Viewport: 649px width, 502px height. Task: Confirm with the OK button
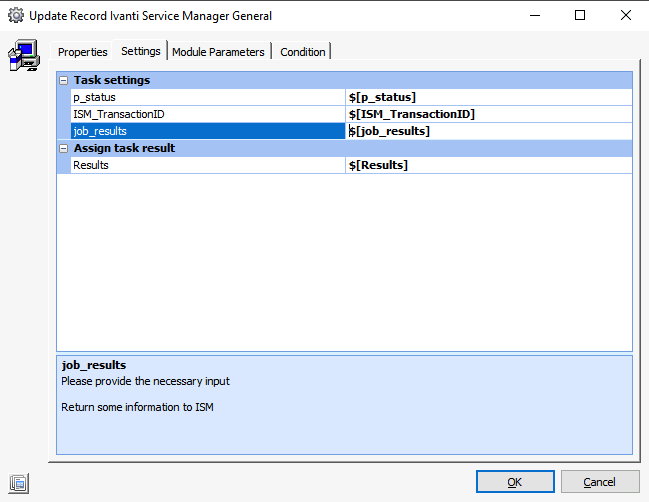tap(515, 482)
